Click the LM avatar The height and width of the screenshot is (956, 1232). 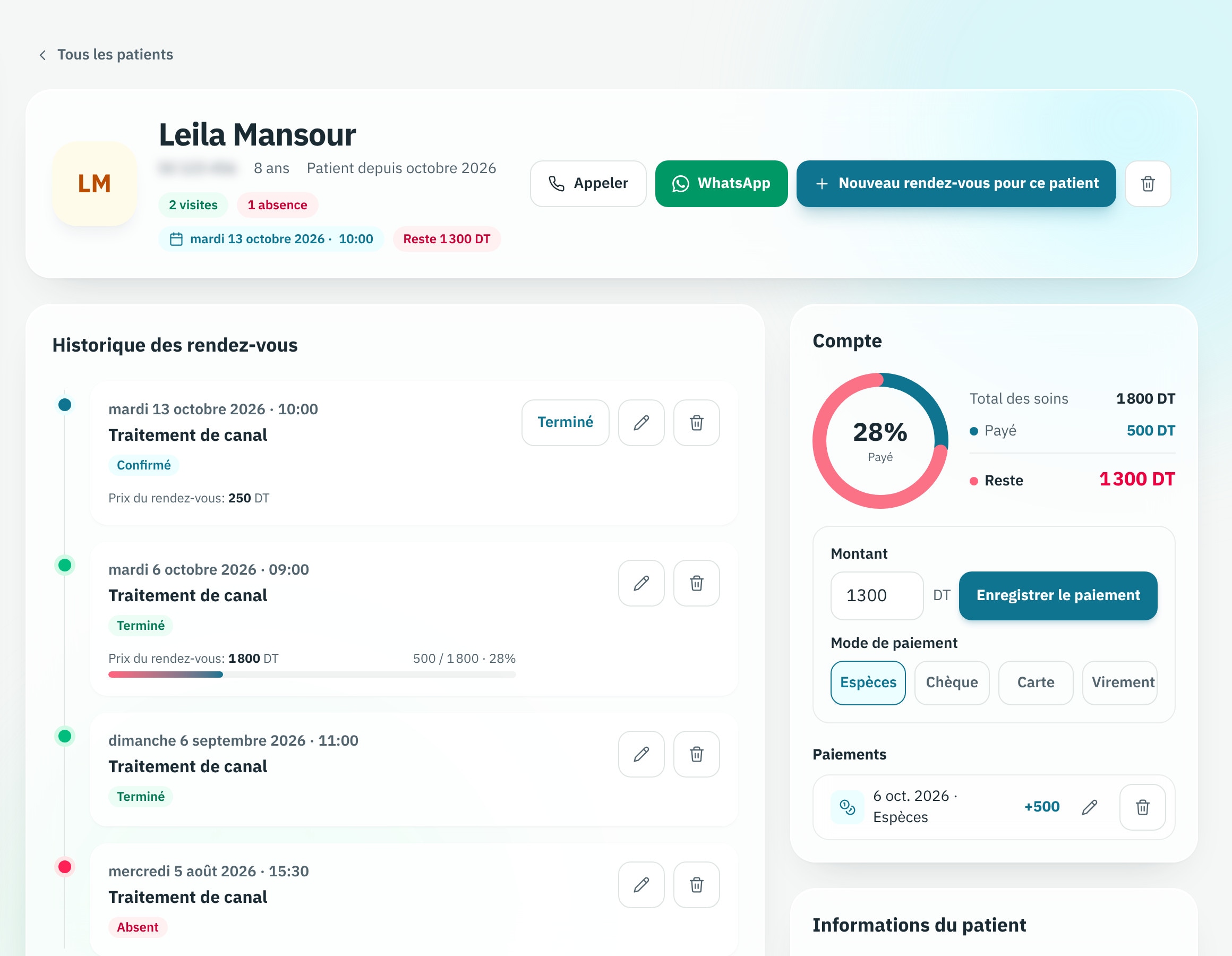click(x=94, y=183)
